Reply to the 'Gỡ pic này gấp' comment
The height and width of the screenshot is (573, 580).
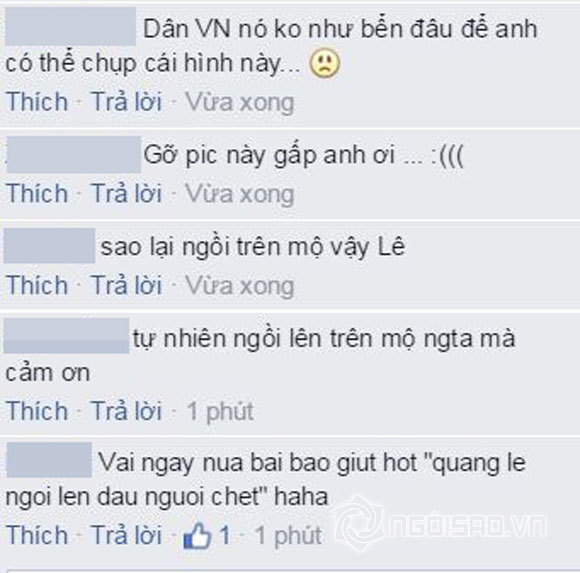(127, 193)
